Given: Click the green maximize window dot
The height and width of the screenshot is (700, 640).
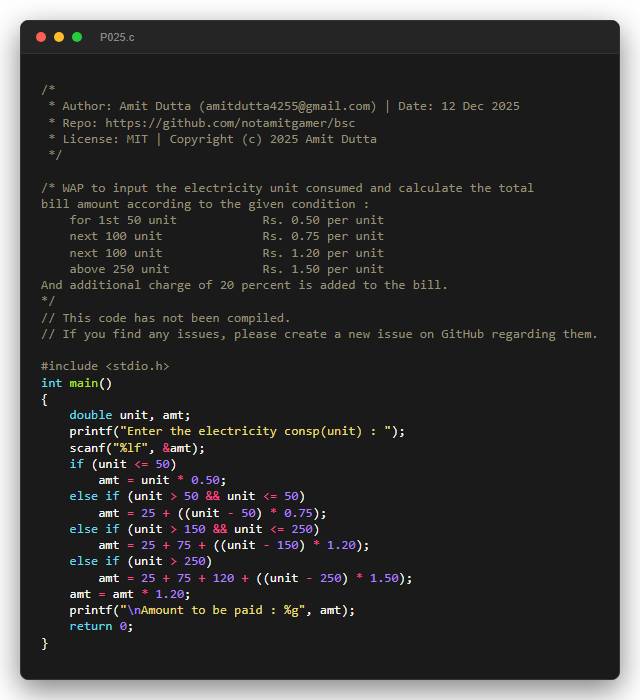Looking at the screenshot, I should click(x=77, y=37).
